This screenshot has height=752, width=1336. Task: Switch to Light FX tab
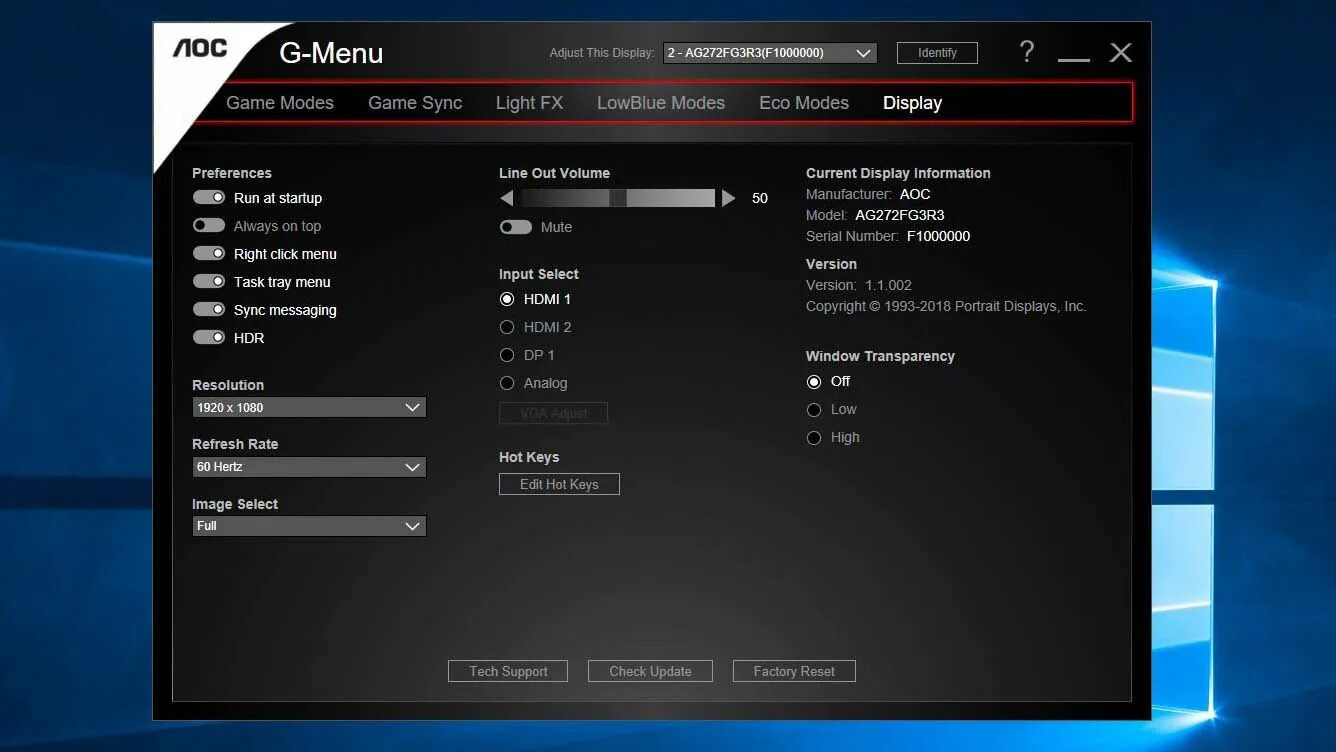click(529, 103)
